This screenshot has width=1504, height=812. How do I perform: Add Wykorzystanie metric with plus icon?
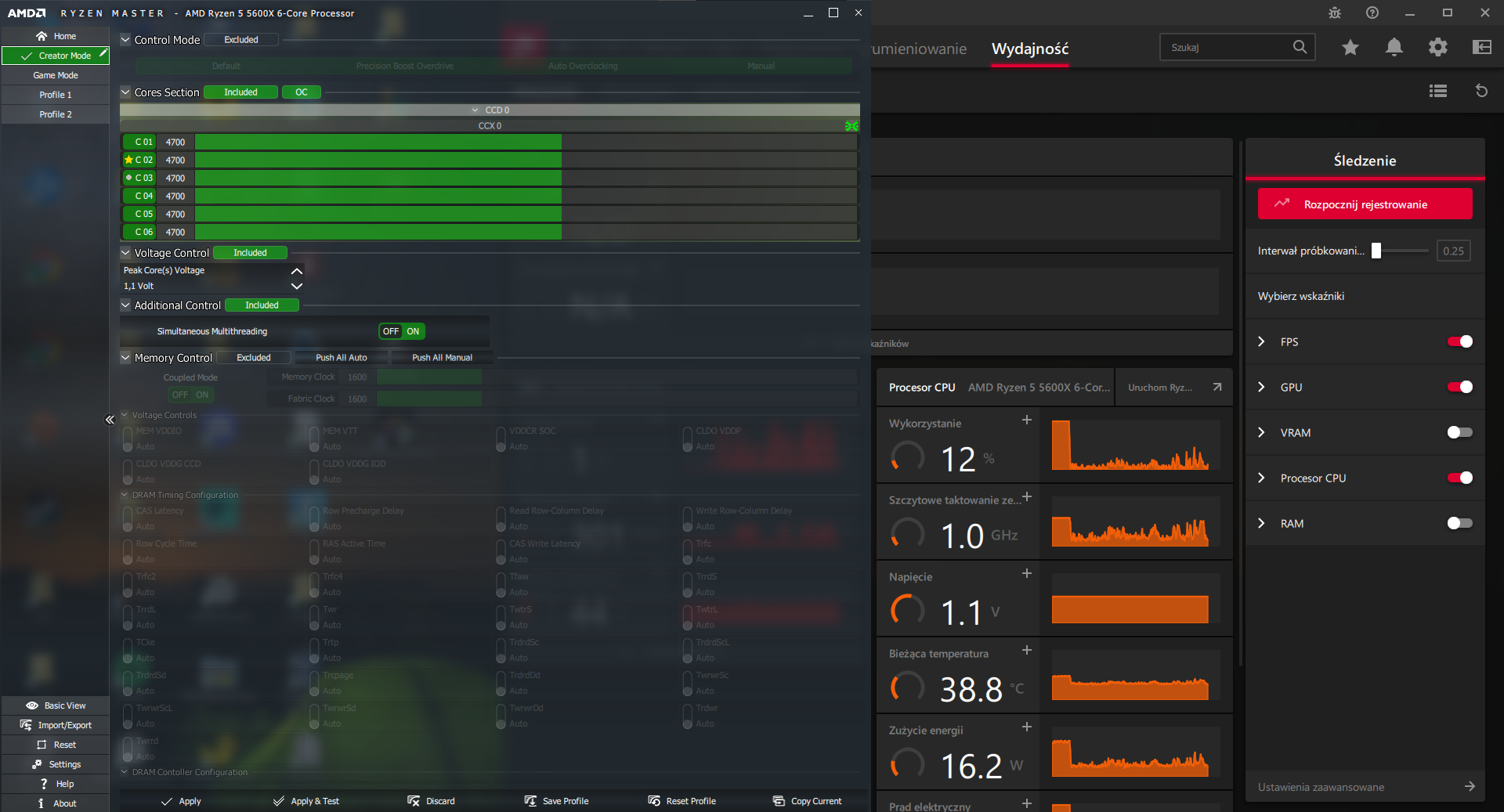pyautogui.click(x=1026, y=420)
